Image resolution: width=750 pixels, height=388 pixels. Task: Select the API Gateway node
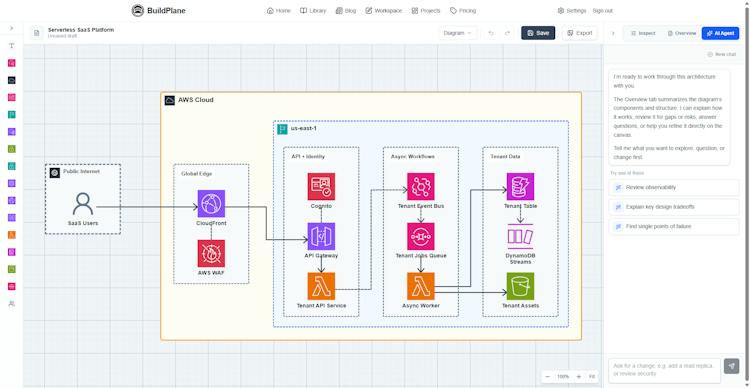[321, 236]
